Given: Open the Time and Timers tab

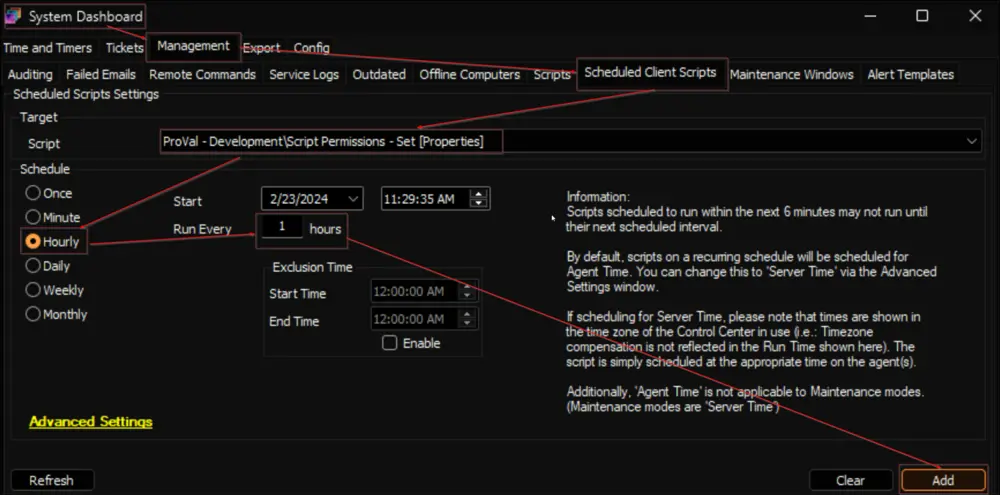Looking at the screenshot, I should tap(48, 48).
